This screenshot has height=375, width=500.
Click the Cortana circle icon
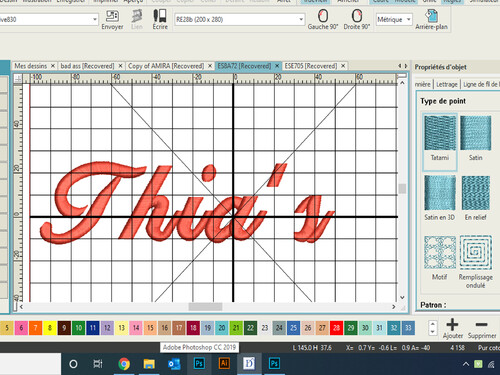click(x=73, y=364)
